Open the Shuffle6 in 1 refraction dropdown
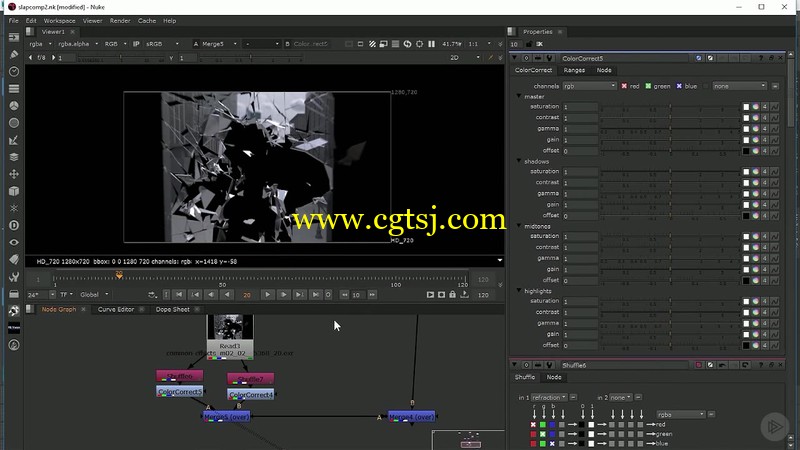800x450 pixels. pyautogui.click(x=549, y=397)
